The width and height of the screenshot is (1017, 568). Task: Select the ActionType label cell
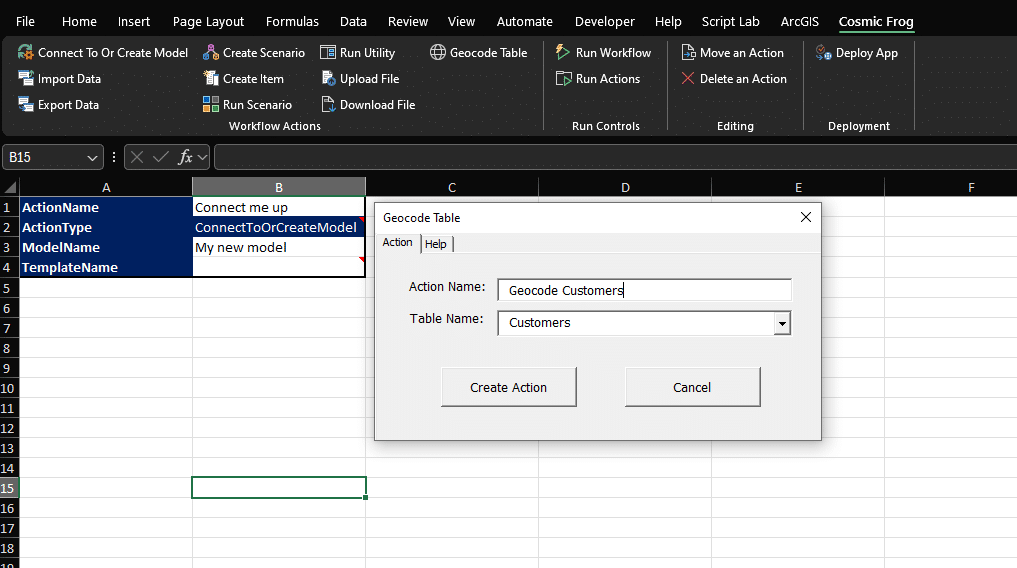106,228
